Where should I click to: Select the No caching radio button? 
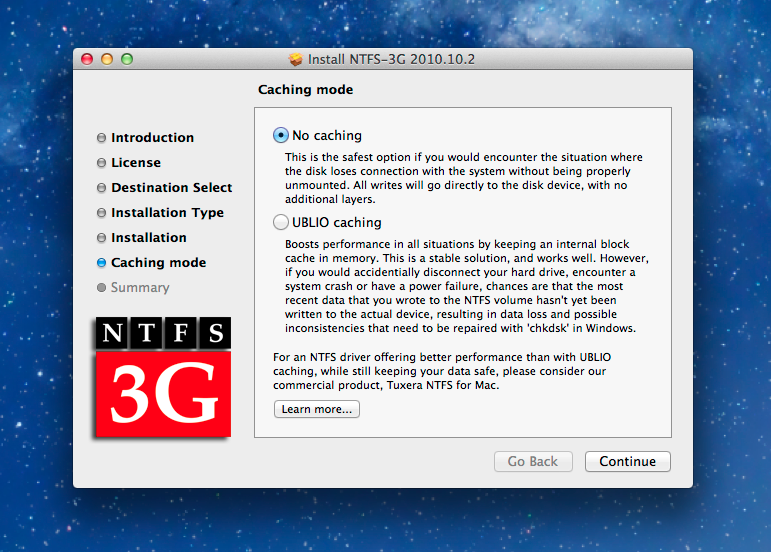281,135
